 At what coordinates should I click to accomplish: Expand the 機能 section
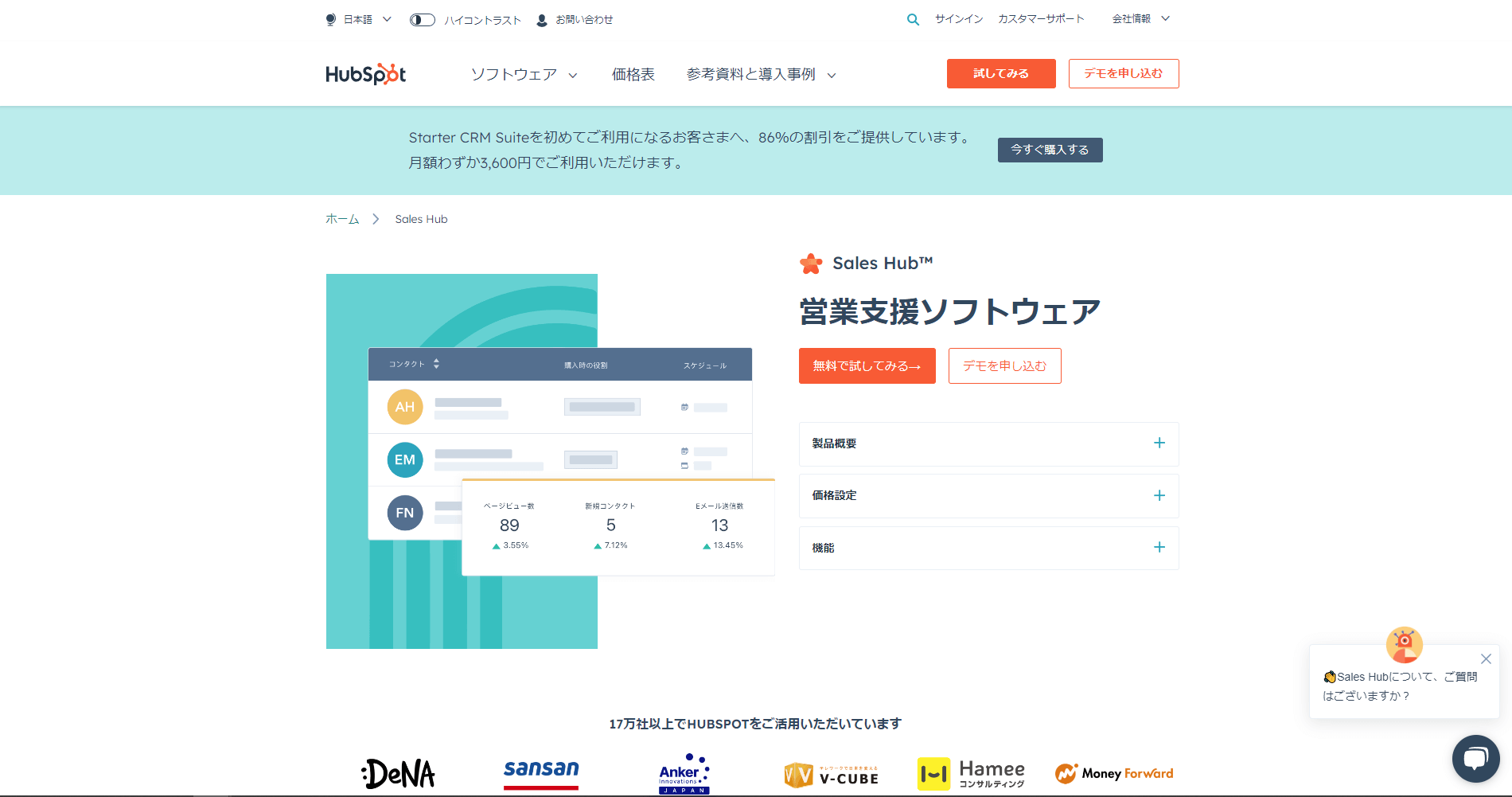[988, 548]
